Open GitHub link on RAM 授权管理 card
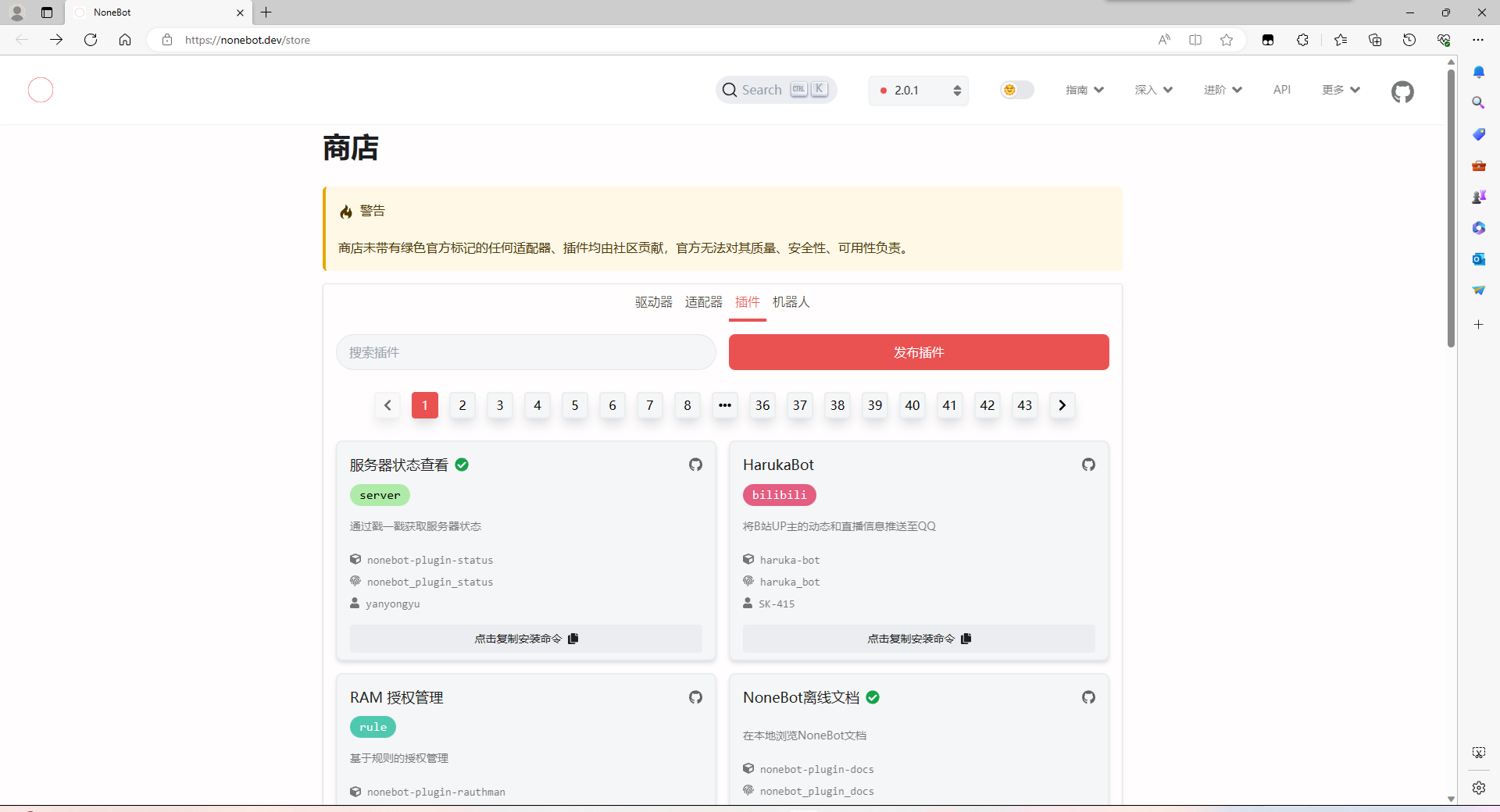Image resolution: width=1500 pixels, height=812 pixels. (x=695, y=697)
